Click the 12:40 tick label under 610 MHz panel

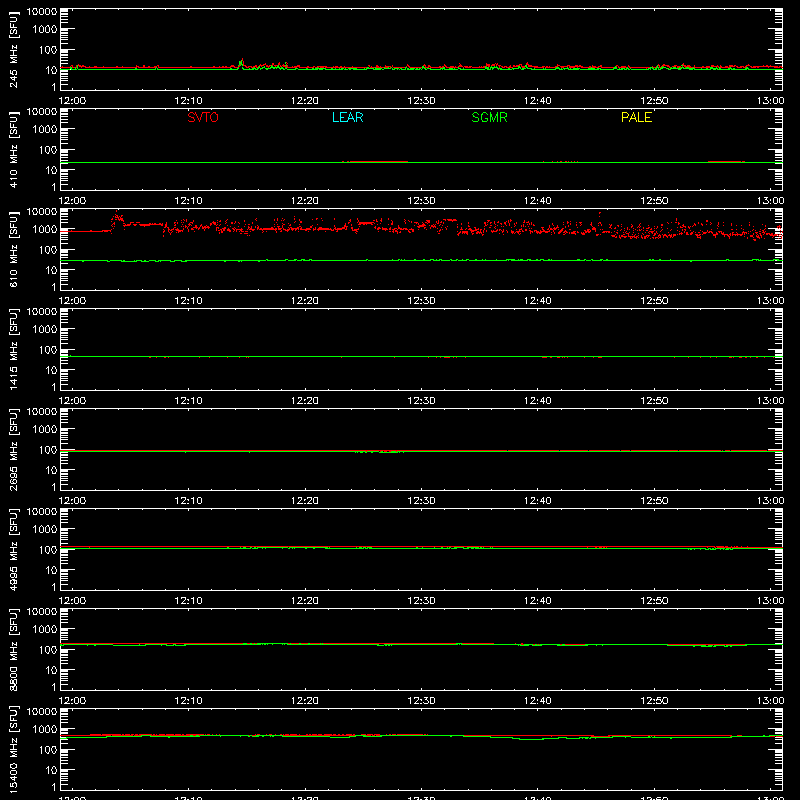point(537,301)
